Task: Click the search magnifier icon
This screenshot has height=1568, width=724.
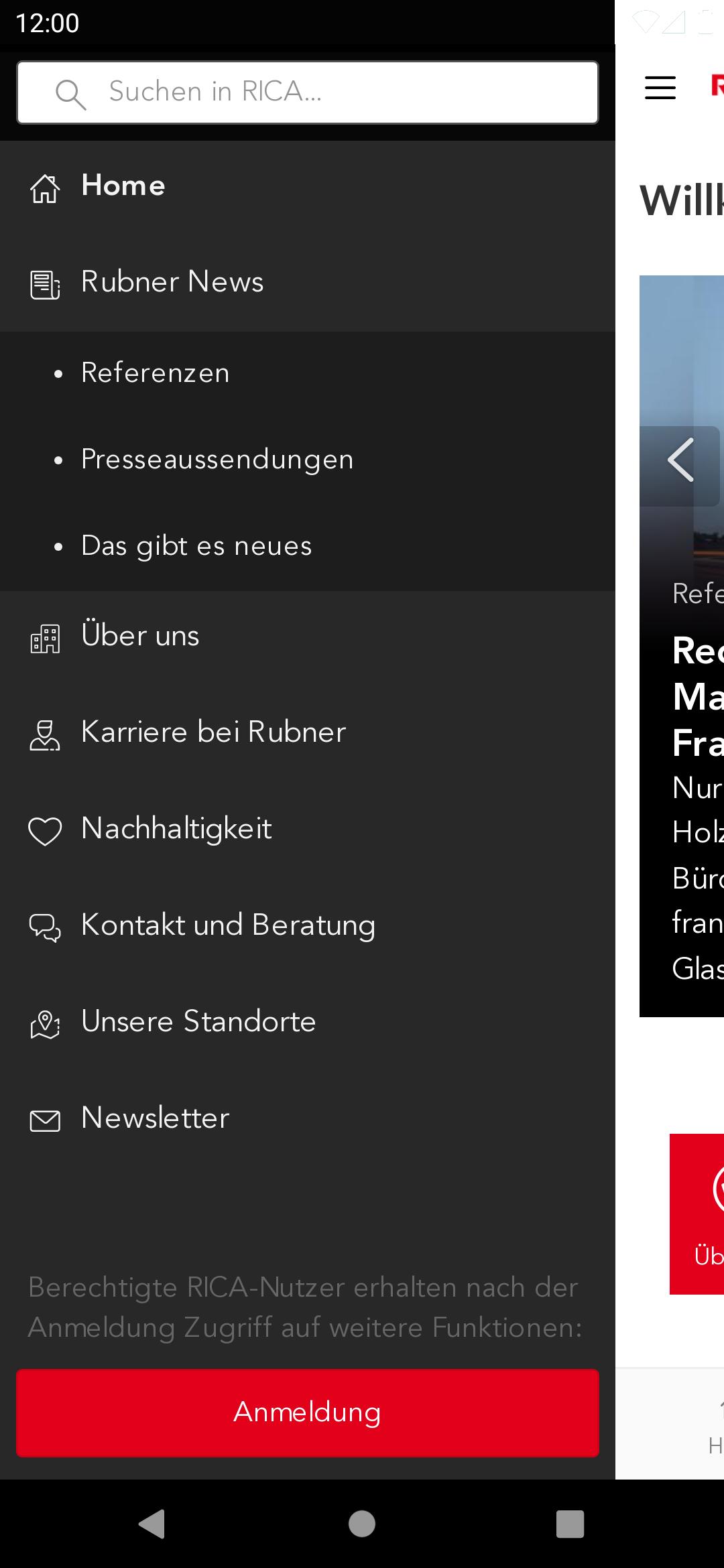Action: click(x=70, y=94)
